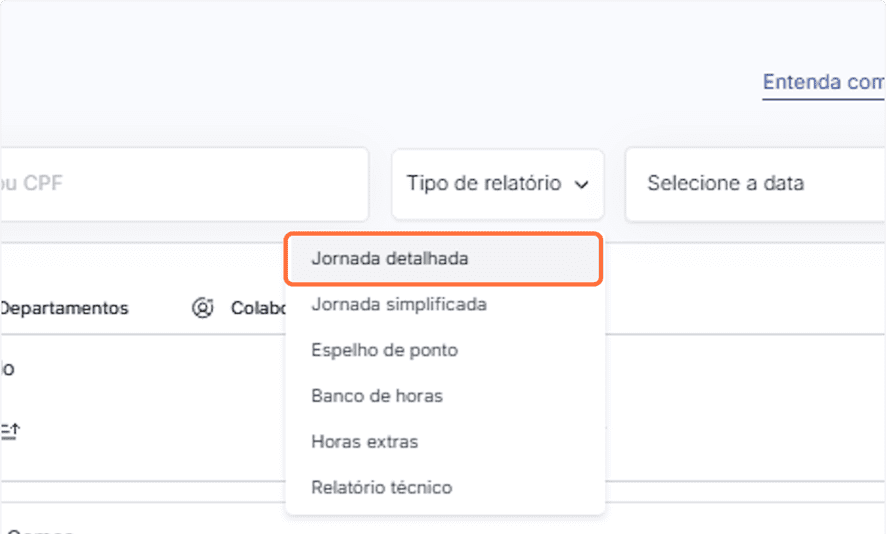Click the person icon beside Colabo tab
This screenshot has width=886, height=534.
point(203,308)
